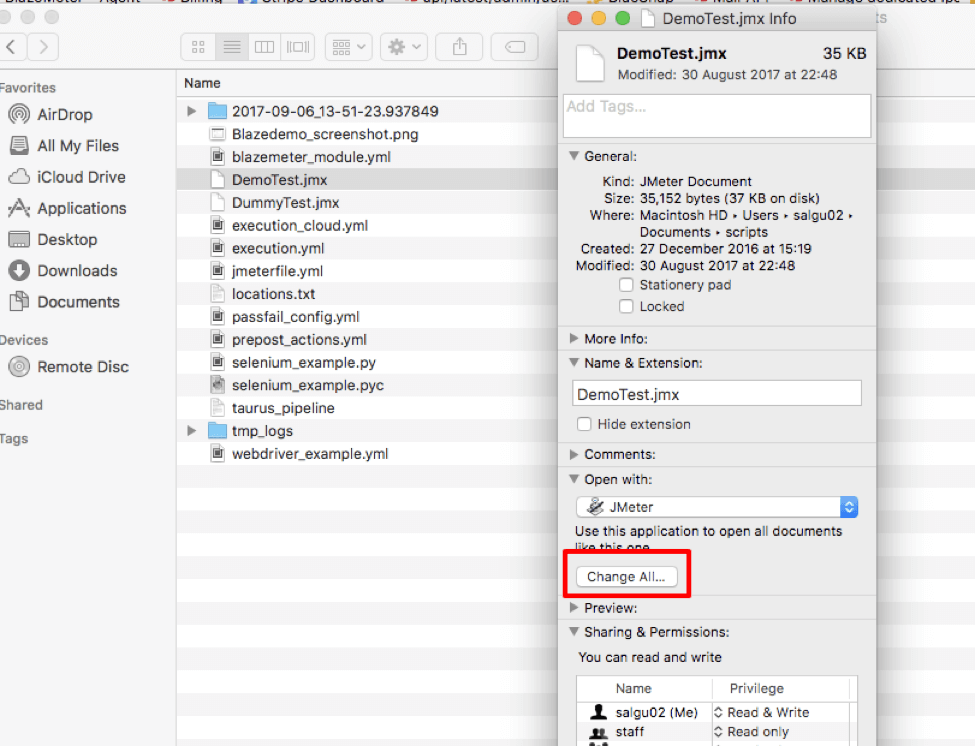Screen dimensions: 975x746
Task: Click the Add Tags field
Action: pyautogui.click(x=717, y=115)
